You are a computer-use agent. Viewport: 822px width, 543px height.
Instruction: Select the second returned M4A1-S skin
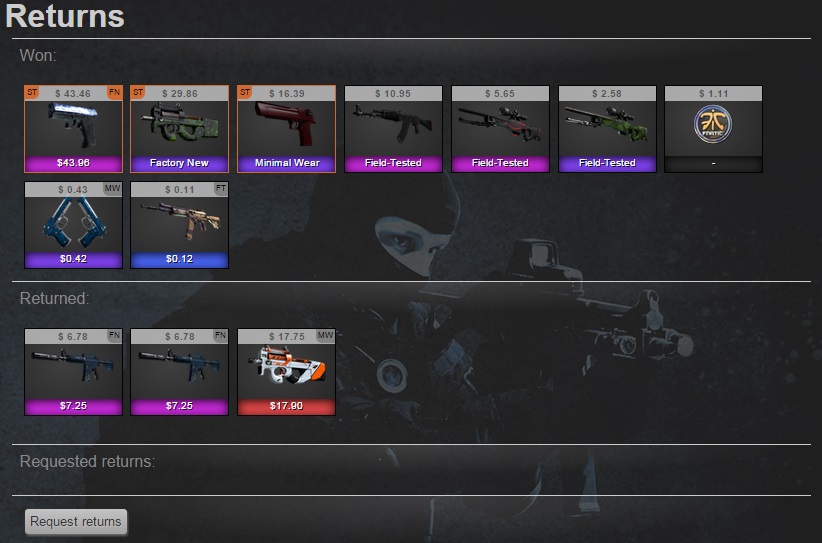tap(179, 372)
